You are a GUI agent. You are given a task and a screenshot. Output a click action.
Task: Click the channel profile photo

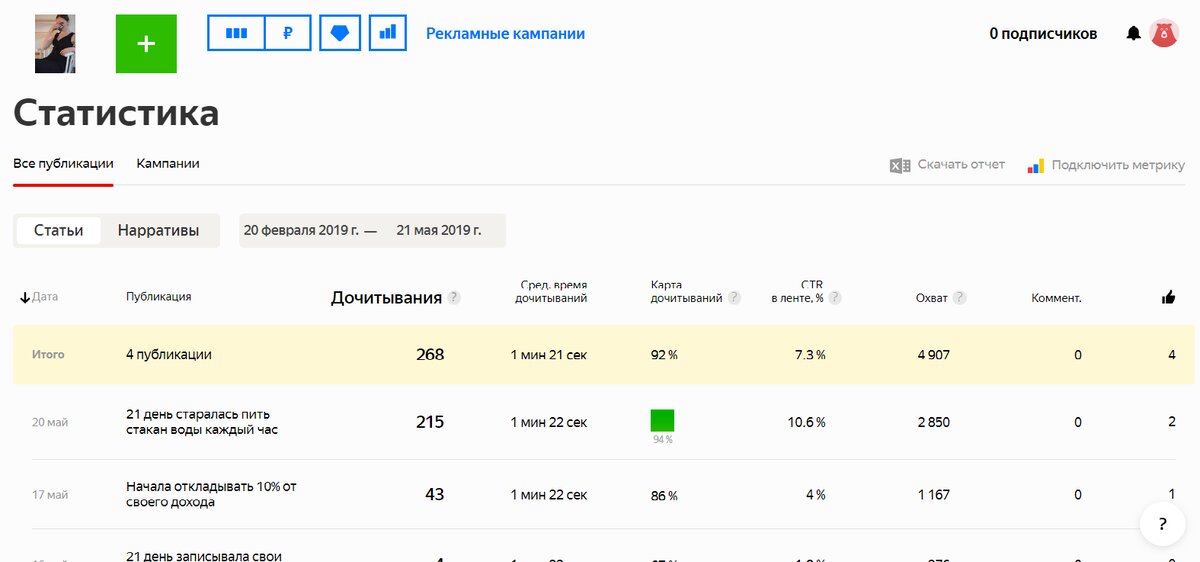click(x=55, y=44)
